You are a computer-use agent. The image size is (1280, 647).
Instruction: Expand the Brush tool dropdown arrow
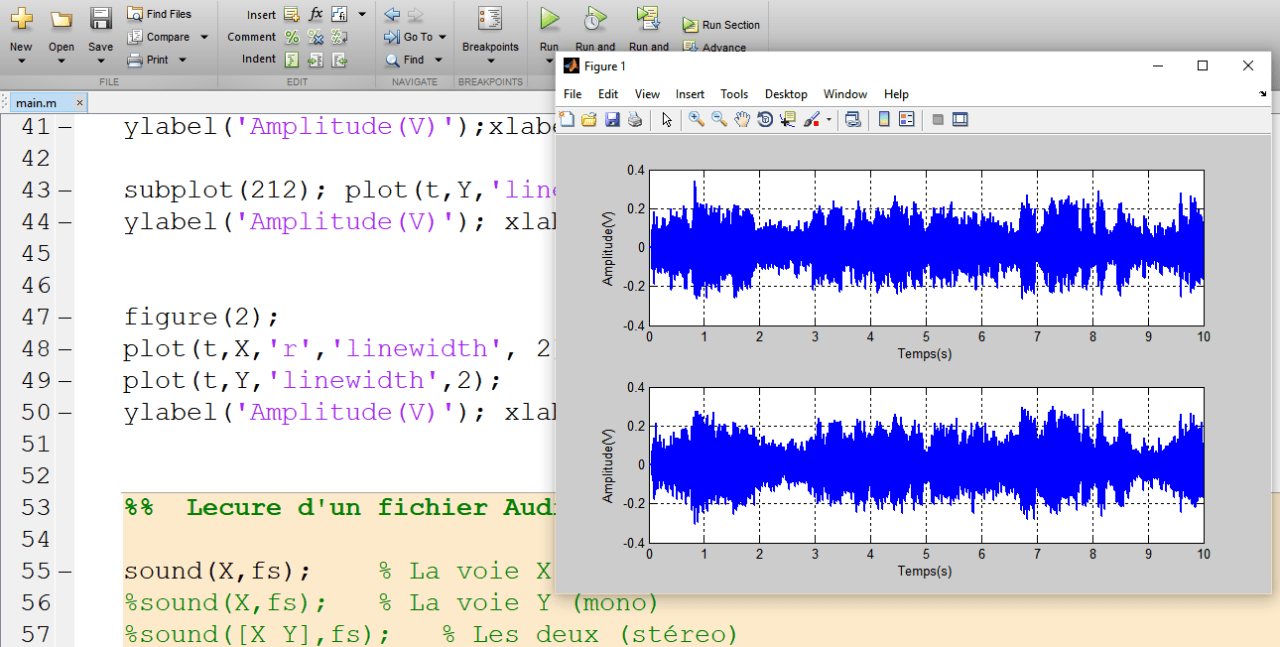[828, 119]
